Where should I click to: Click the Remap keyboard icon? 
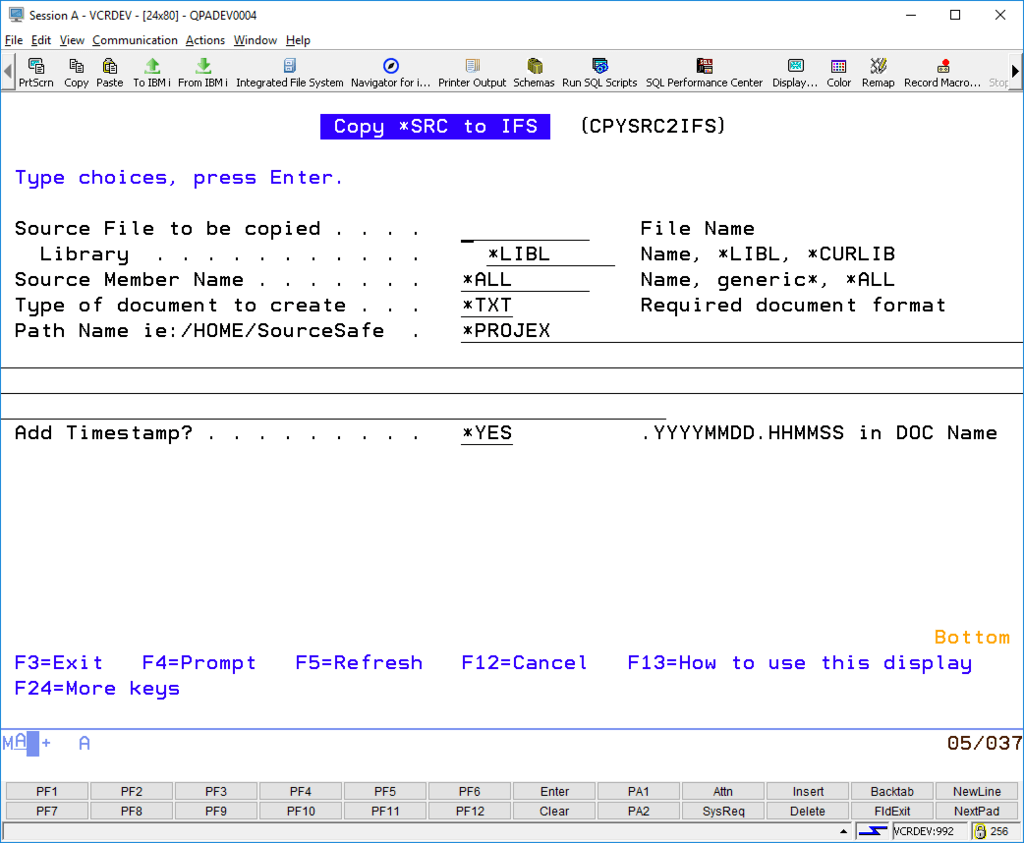point(878,72)
